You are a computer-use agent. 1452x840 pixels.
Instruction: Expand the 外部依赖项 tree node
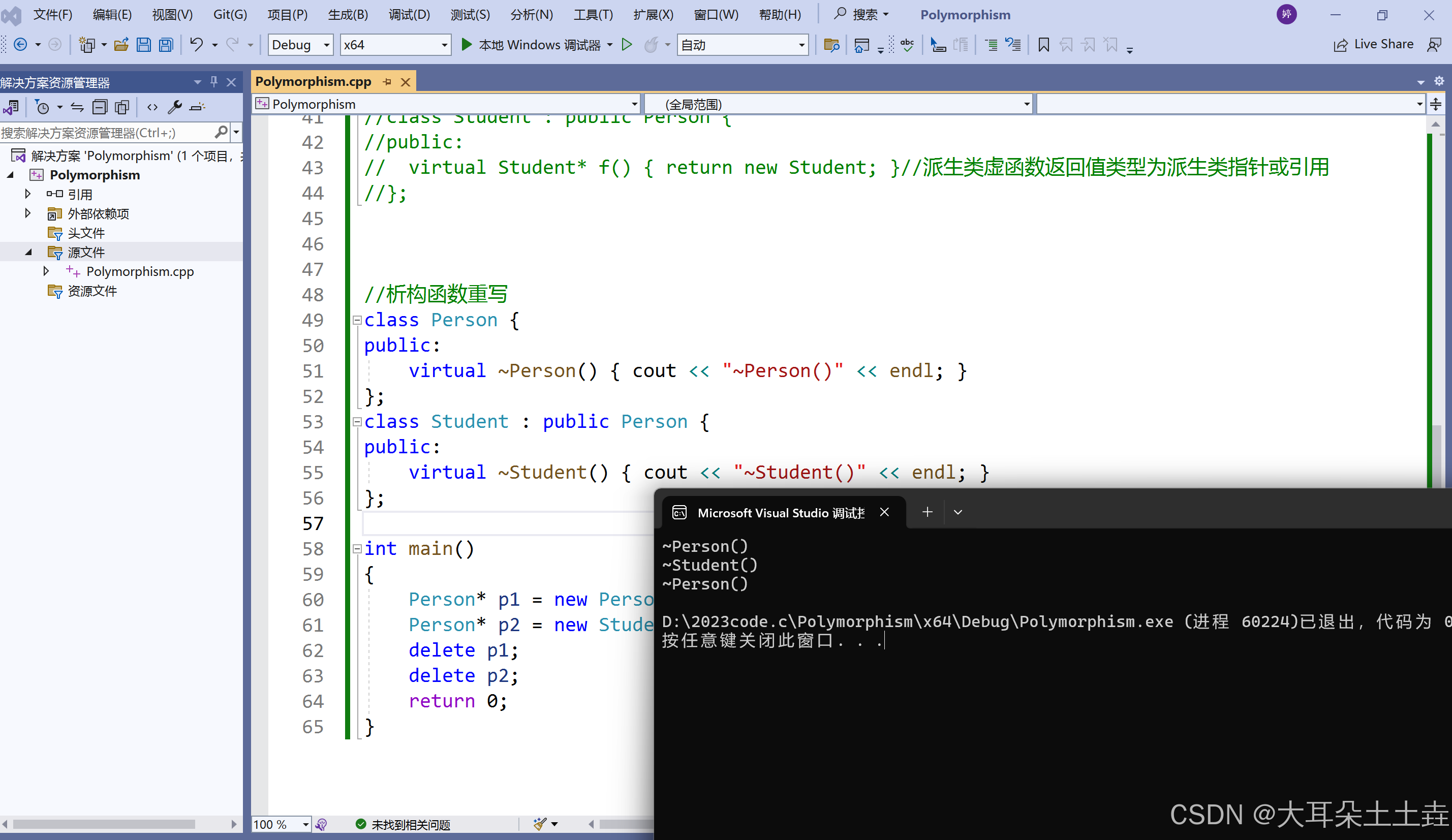27,214
